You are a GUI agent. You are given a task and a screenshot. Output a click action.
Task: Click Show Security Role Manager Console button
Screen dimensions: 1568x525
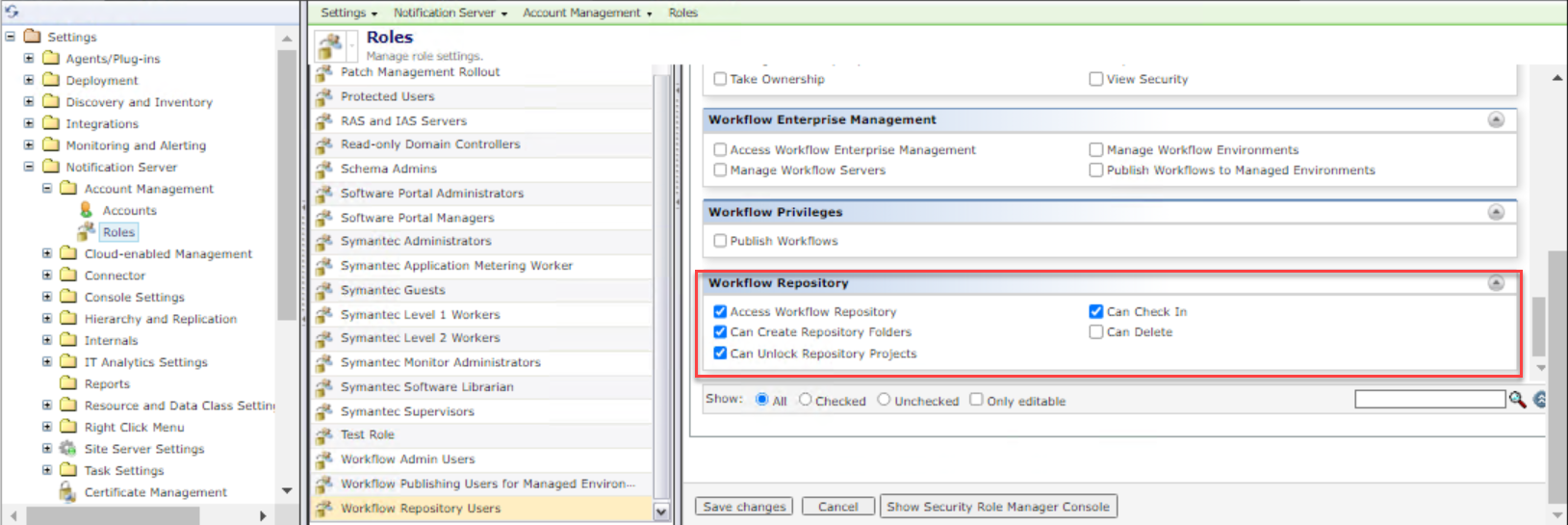click(997, 507)
